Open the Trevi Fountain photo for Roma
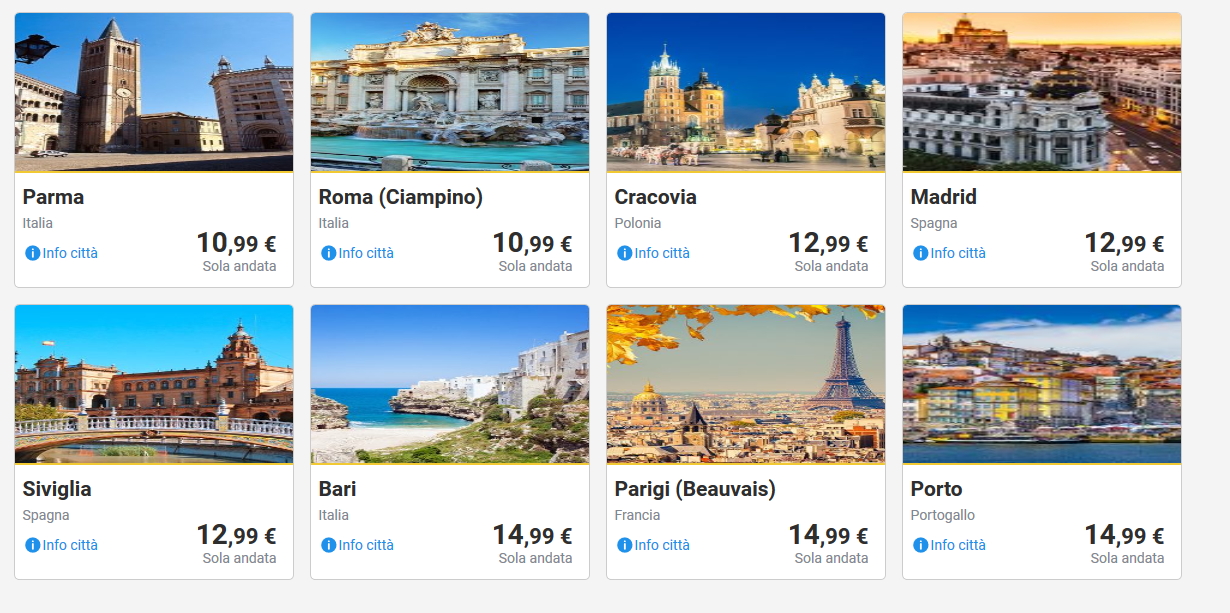The image size is (1230, 613). point(450,92)
